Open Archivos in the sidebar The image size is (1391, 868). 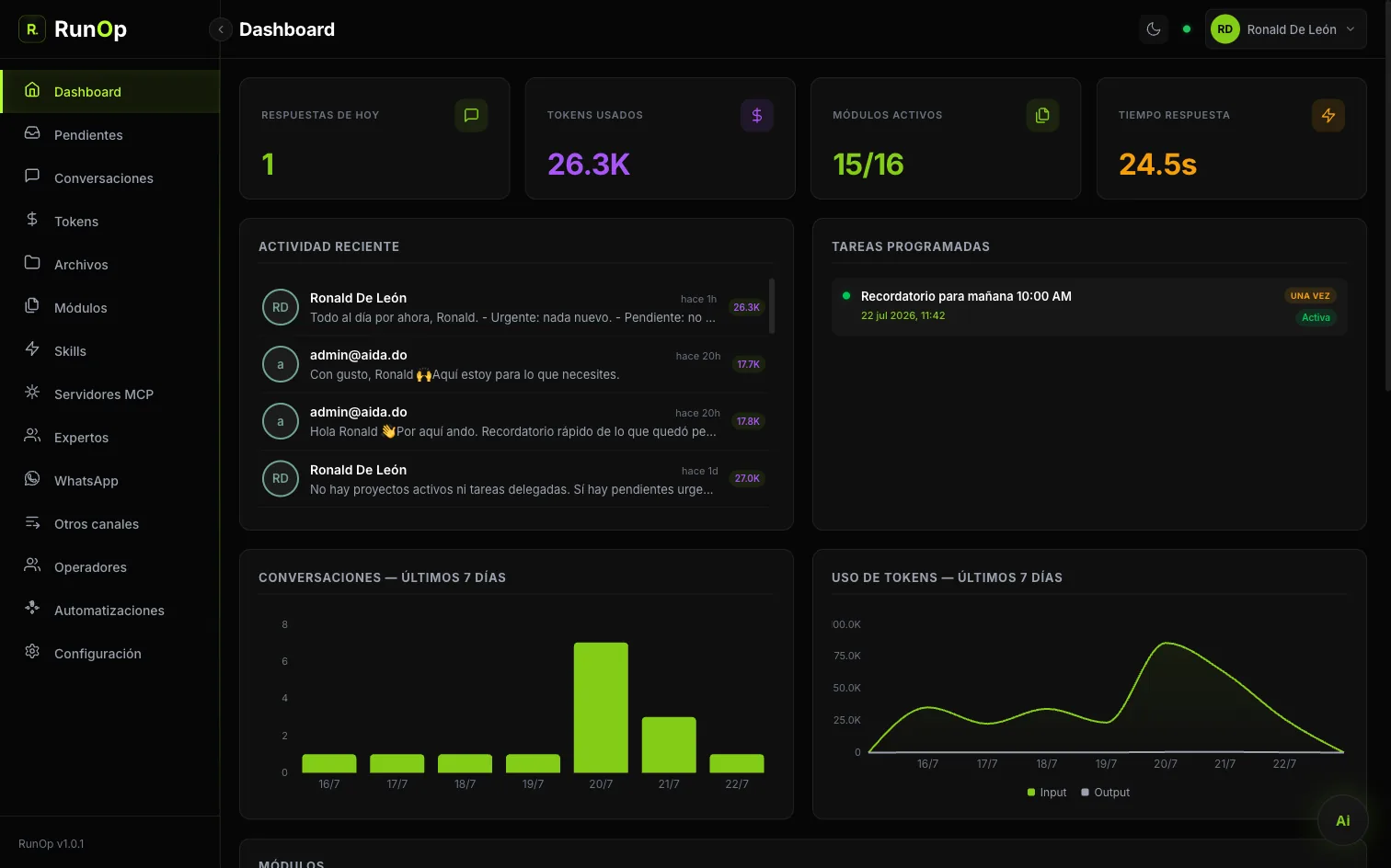pyautogui.click(x=110, y=264)
